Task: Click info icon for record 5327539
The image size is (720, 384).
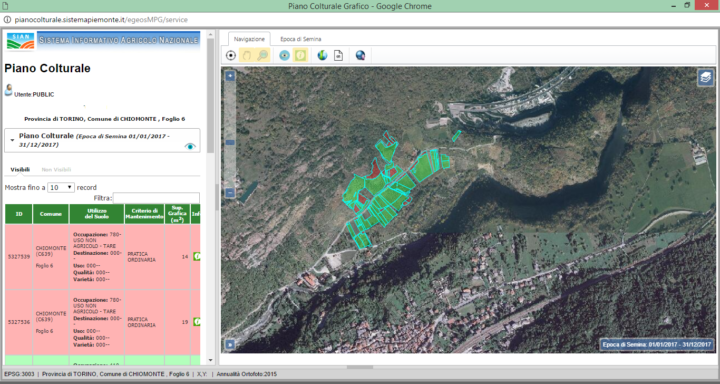Action: [197, 256]
